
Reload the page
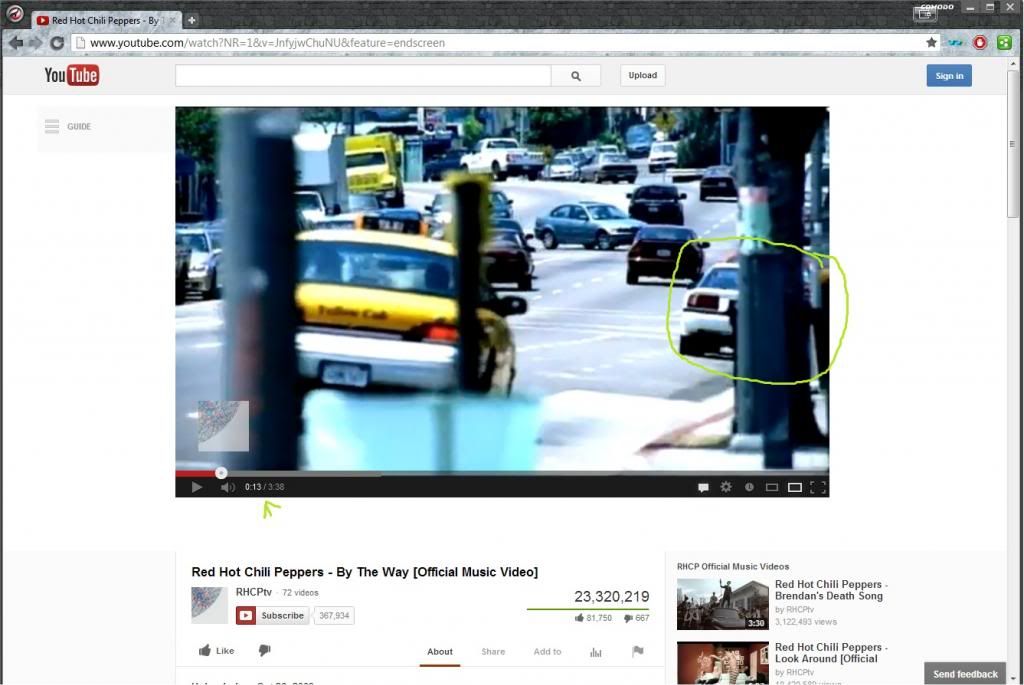(x=57, y=43)
